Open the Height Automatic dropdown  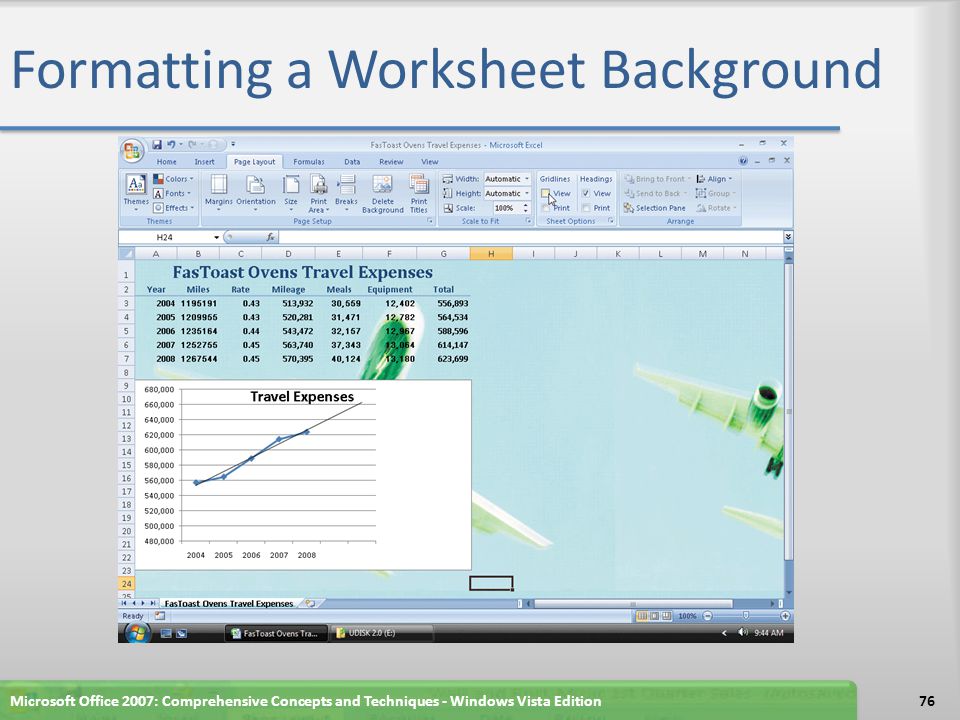click(x=527, y=193)
